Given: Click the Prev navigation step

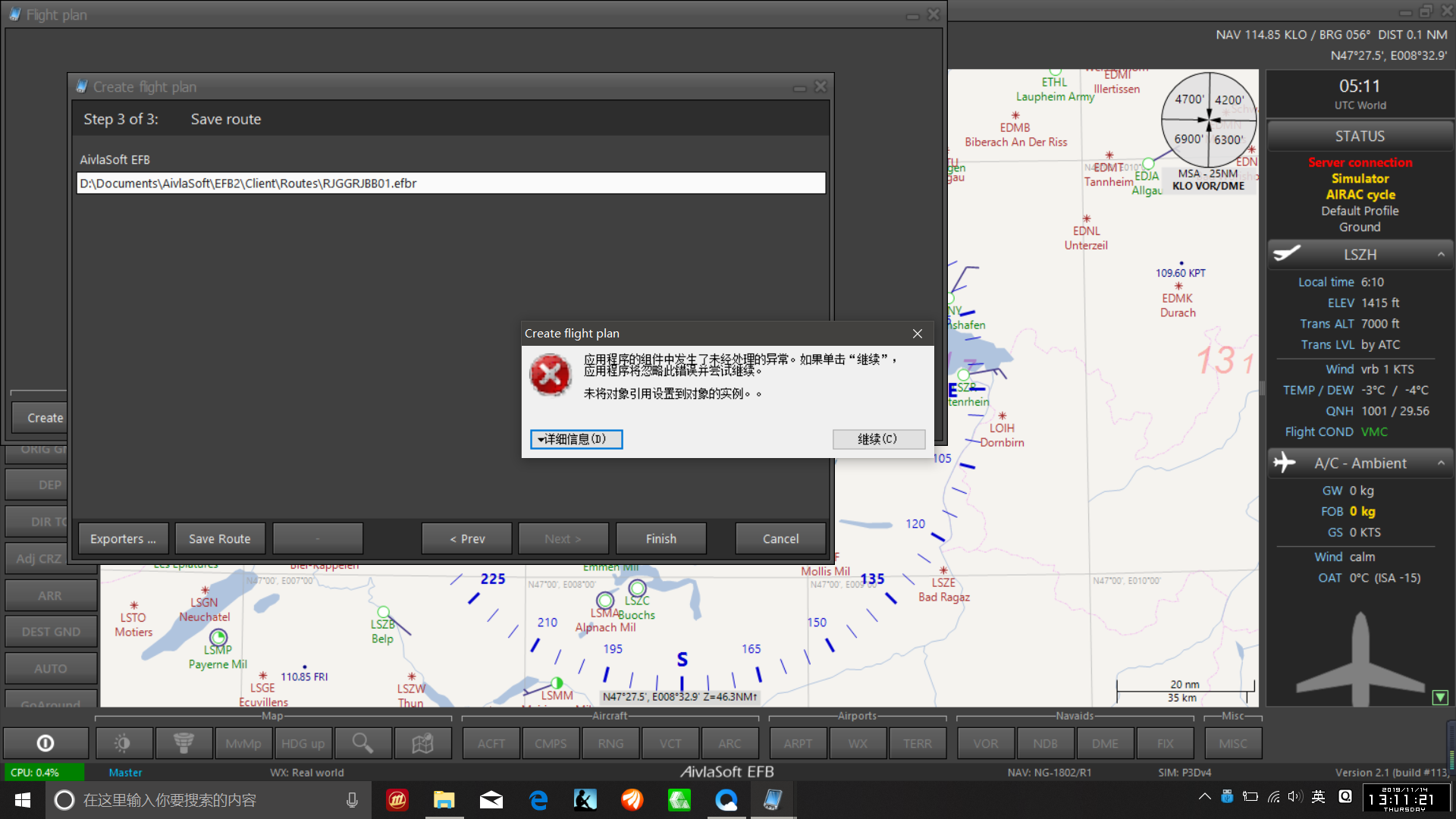Looking at the screenshot, I should click(x=467, y=538).
